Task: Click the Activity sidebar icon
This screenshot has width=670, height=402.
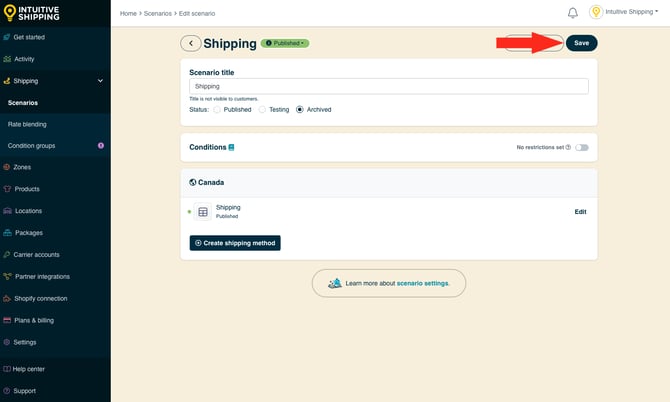Action: coord(7,59)
